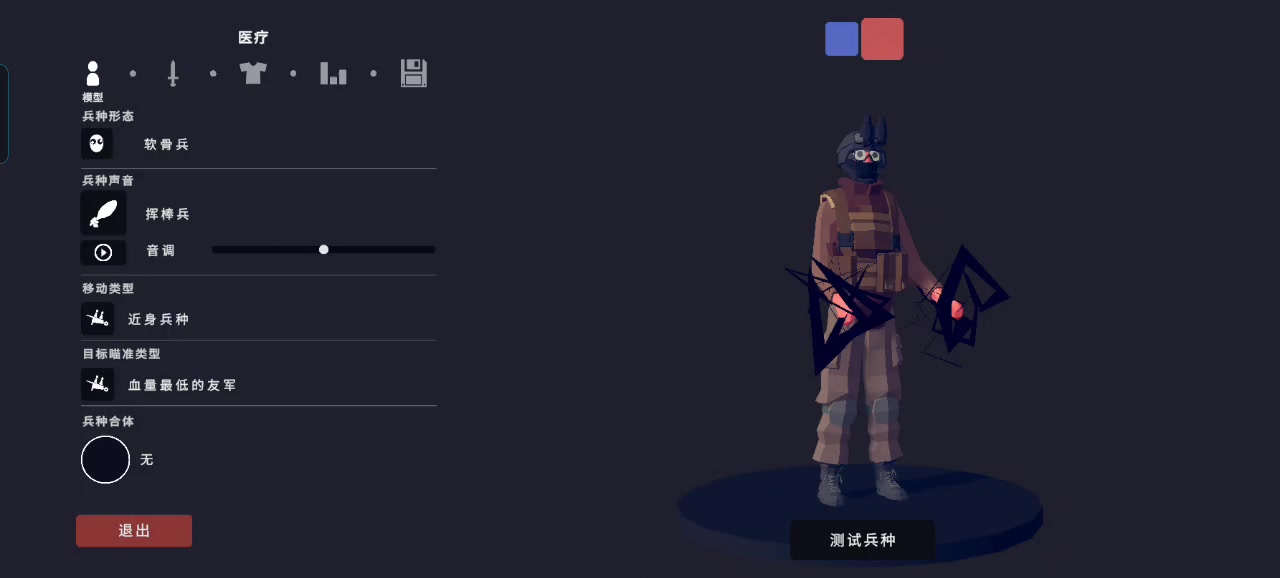This screenshot has height=578, width=1280.
Task: Open the 兵种合体 empty circle slot
Action: [106, 460]
